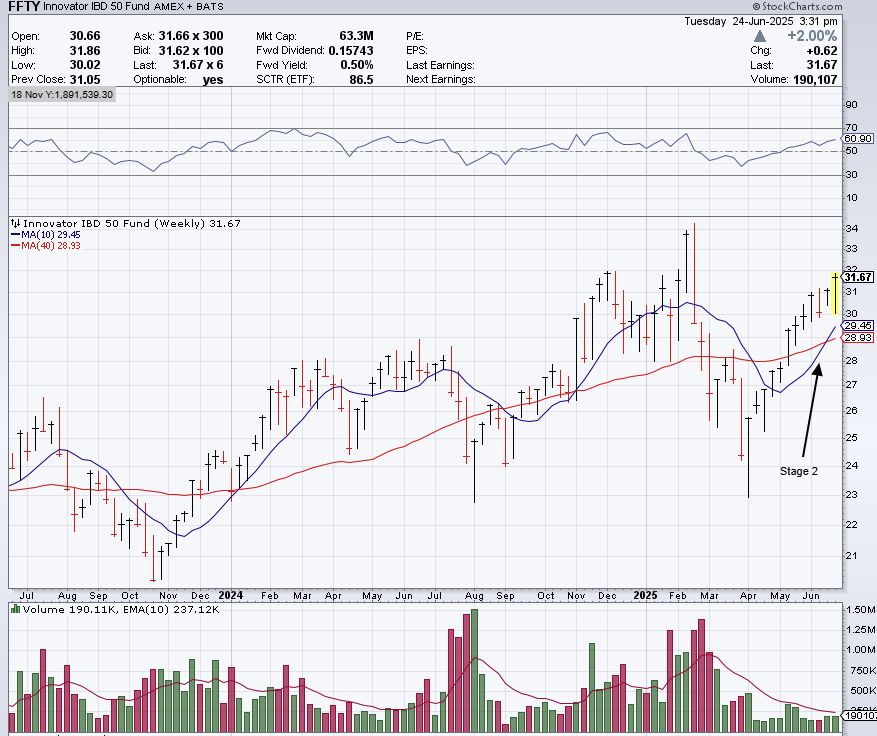Click the Bid quote 31.62 x 100

click(191, 50)
